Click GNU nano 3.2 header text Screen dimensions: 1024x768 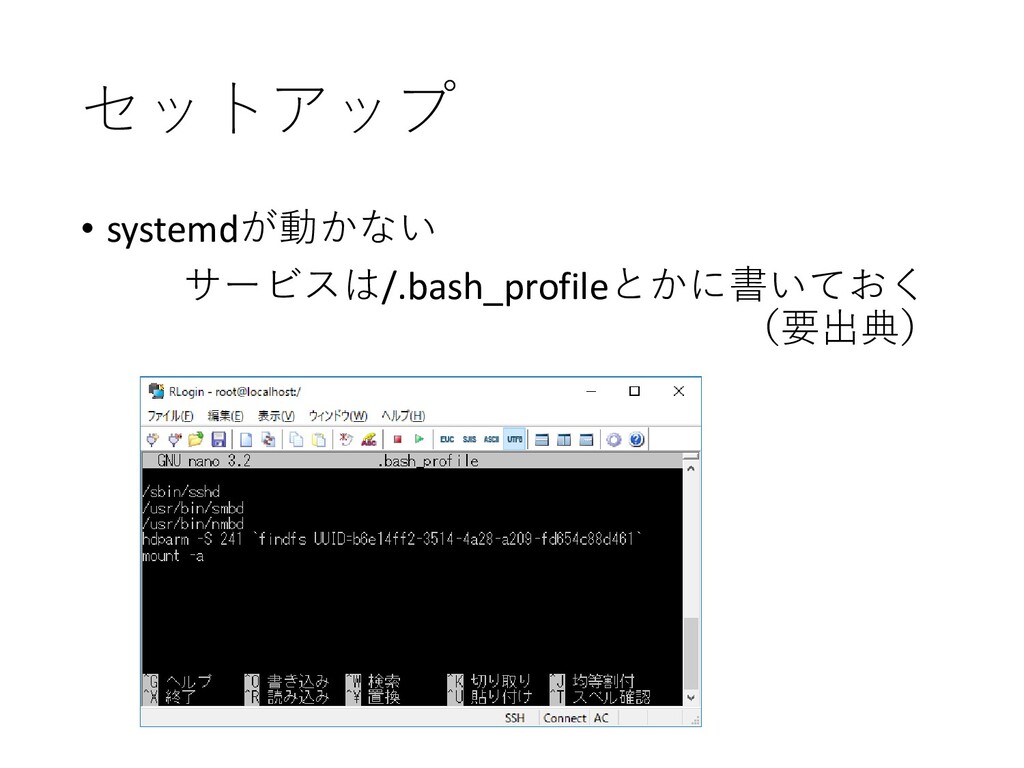204,461
